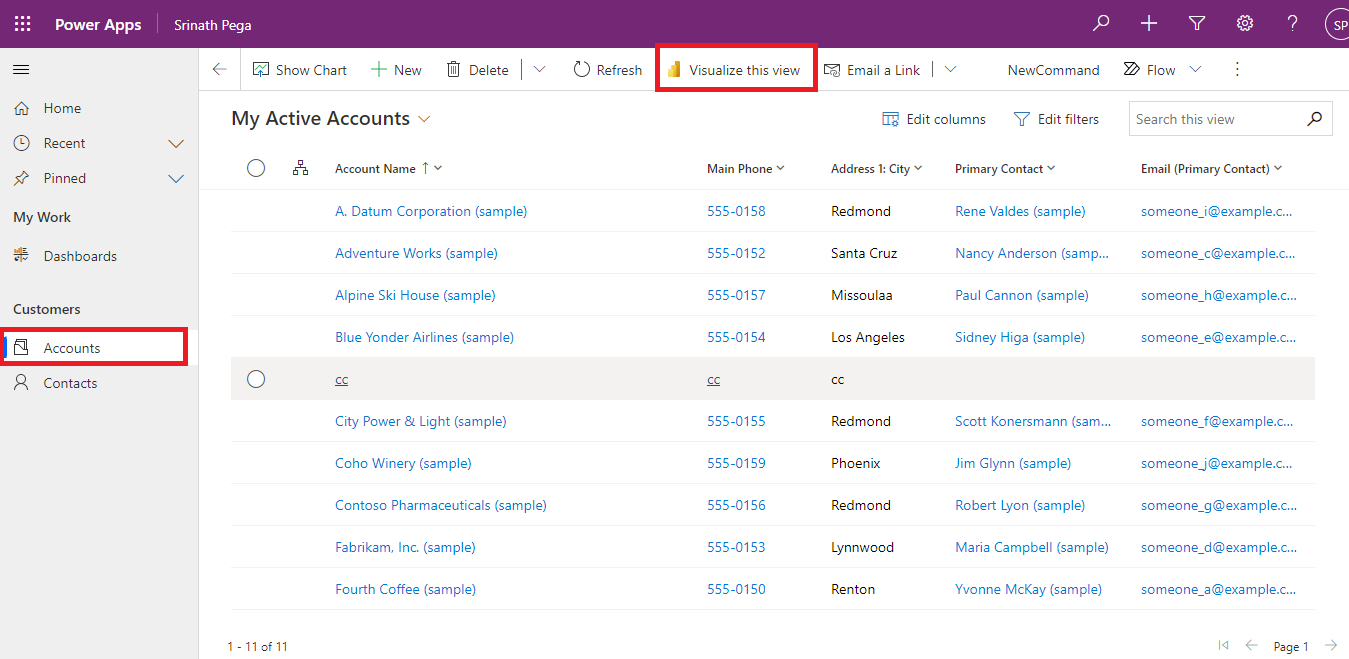Image resolution: width=1349 pixels, height=659 pixels.
Task: Click the hierarchy icon in column header
Action: 300,168
